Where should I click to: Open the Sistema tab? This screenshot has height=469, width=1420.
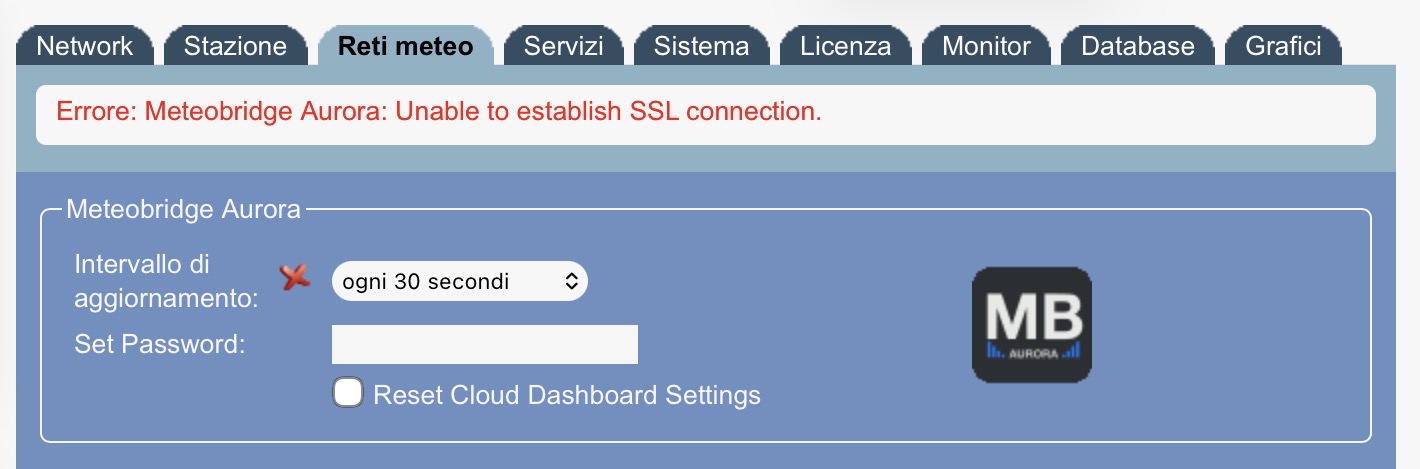pyautogui.click(x=701, y=46)
